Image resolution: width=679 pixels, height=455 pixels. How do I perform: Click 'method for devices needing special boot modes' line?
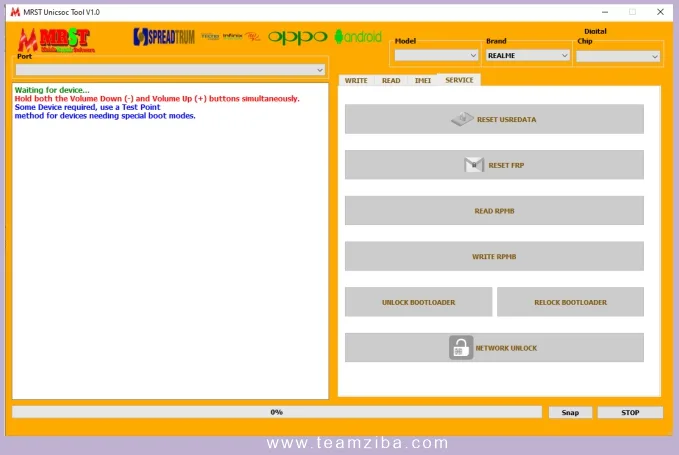105,116
